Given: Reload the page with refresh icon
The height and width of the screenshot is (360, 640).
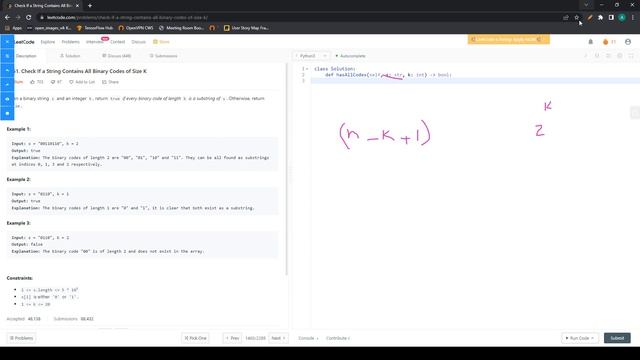Looking at the screenshot, I should click(29, 18).
